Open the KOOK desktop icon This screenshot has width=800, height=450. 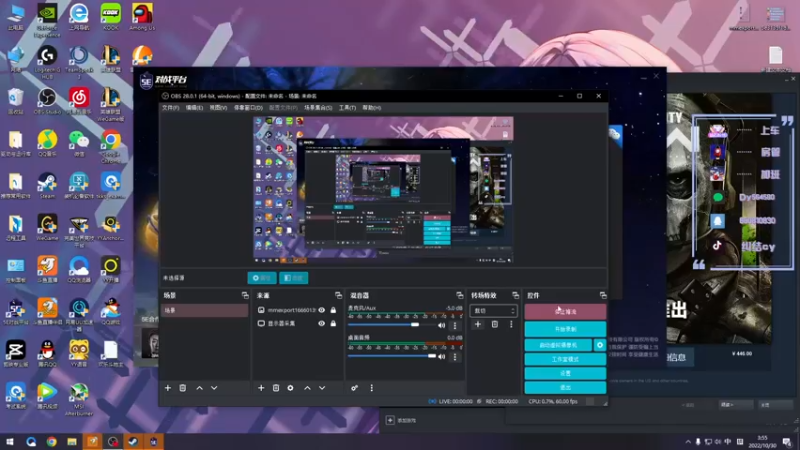(111, 17)
